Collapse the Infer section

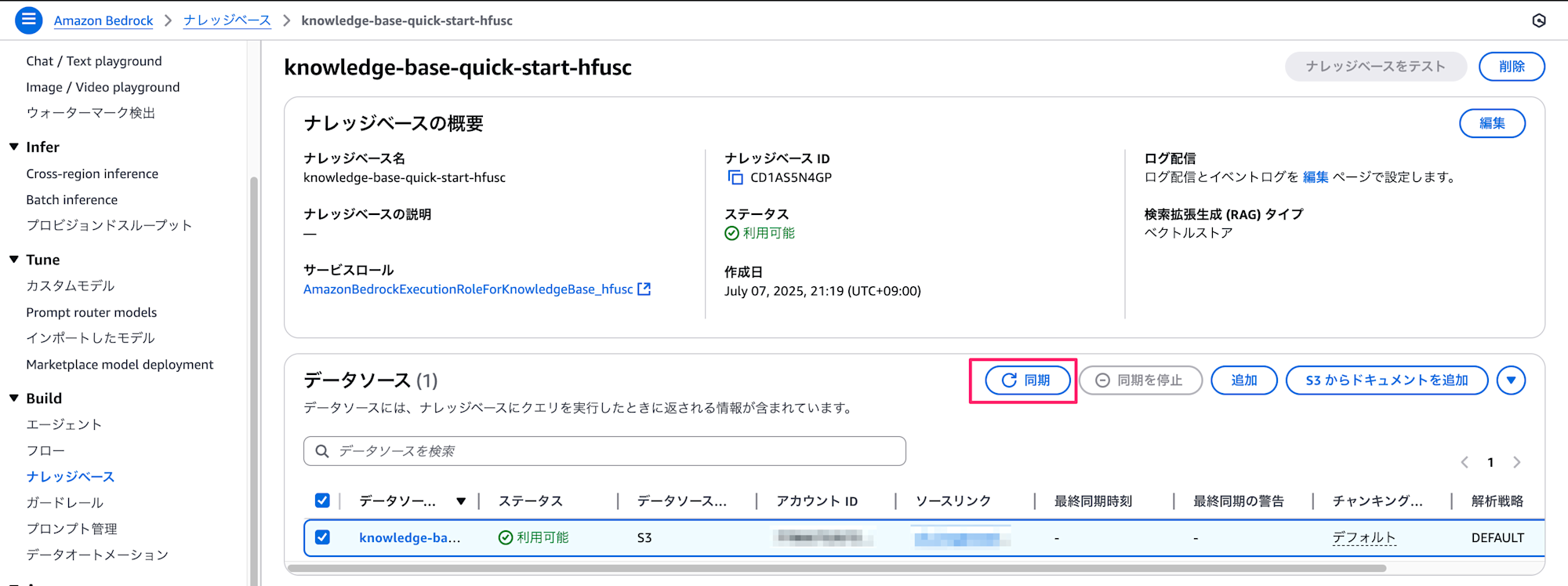(14, 147)
